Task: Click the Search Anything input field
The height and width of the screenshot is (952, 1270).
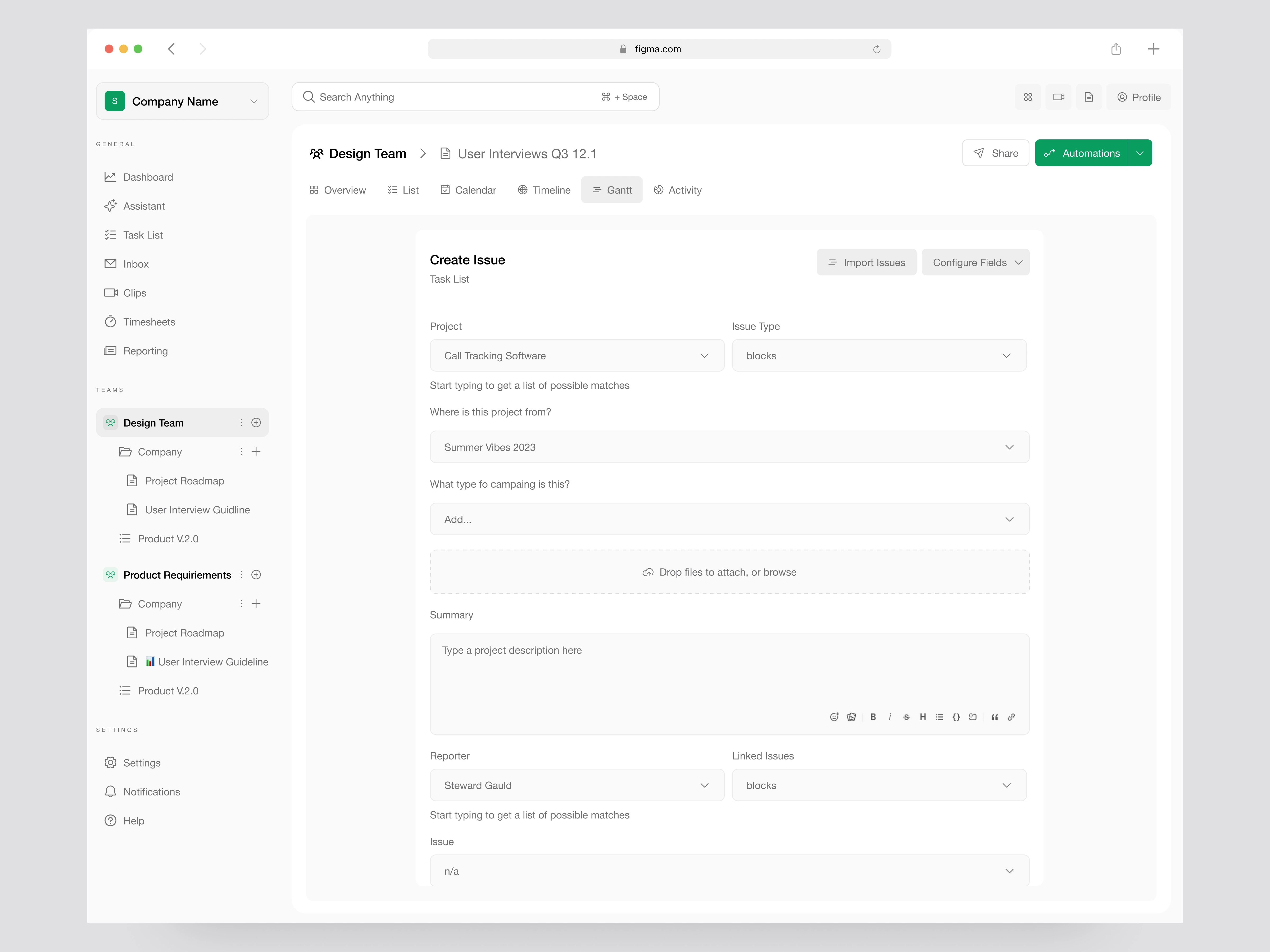Action: pos(453,97)
